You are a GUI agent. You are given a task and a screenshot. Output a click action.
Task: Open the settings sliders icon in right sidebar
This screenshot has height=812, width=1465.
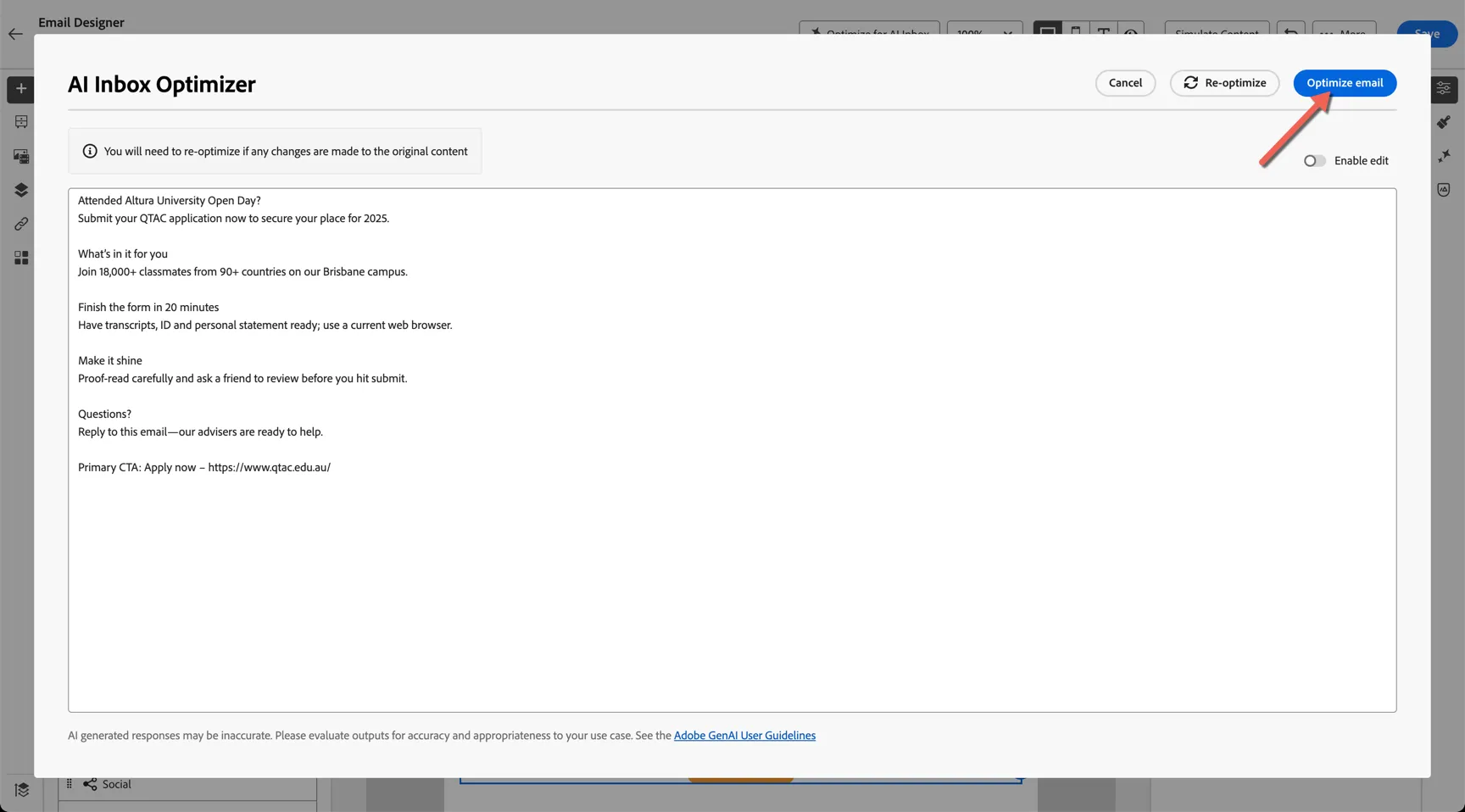click(1444, 89)
